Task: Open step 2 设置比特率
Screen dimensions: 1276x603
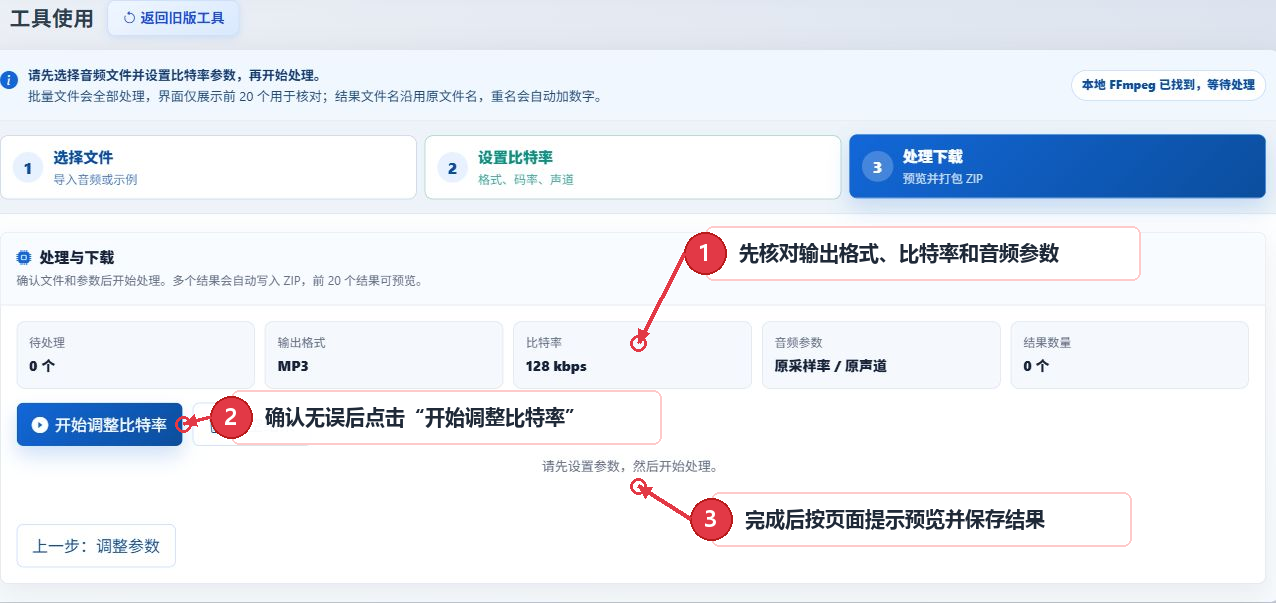Action: [x=632, y=167]
